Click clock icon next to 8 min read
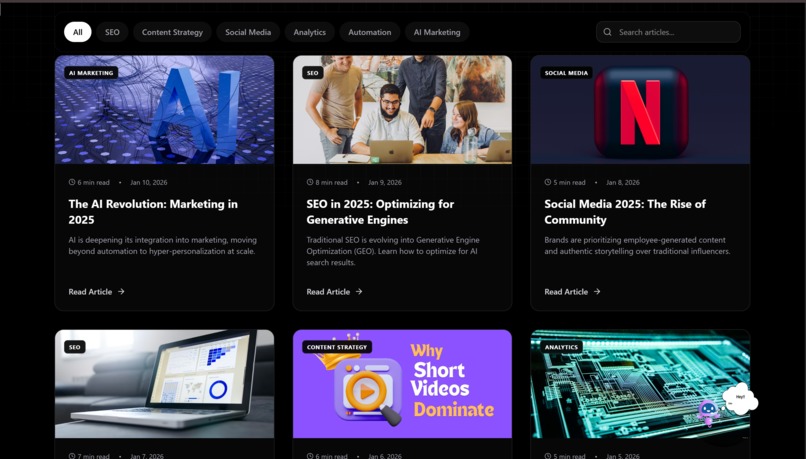806x459 pixels. click(310, 182)
